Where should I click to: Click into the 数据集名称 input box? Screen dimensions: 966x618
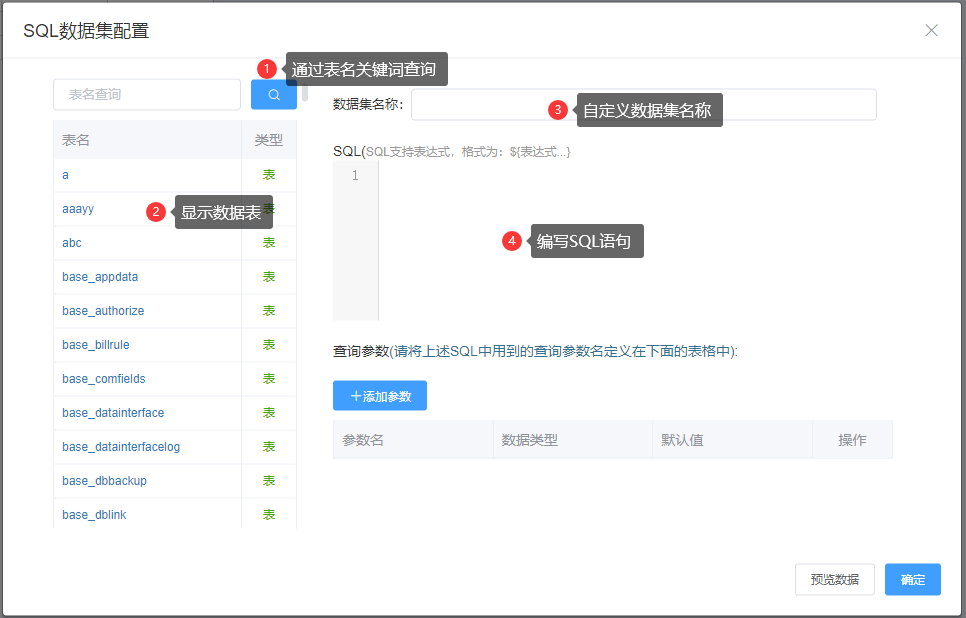[643, 105]
